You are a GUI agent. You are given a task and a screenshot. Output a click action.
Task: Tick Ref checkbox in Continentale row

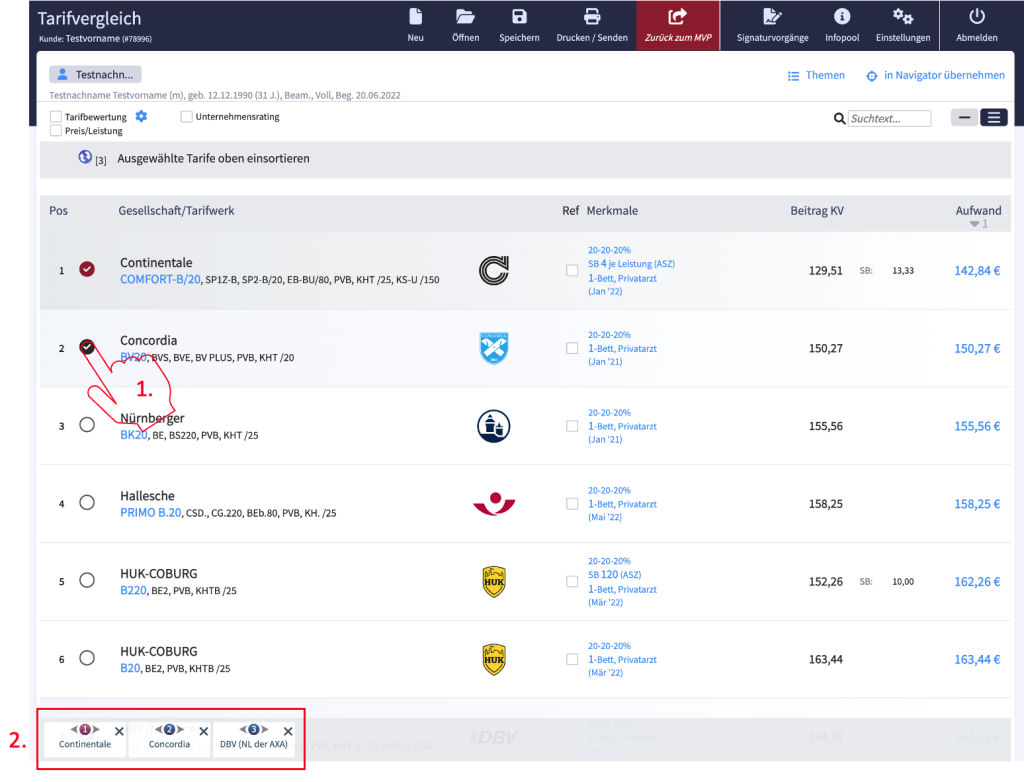tap(572, 270)
